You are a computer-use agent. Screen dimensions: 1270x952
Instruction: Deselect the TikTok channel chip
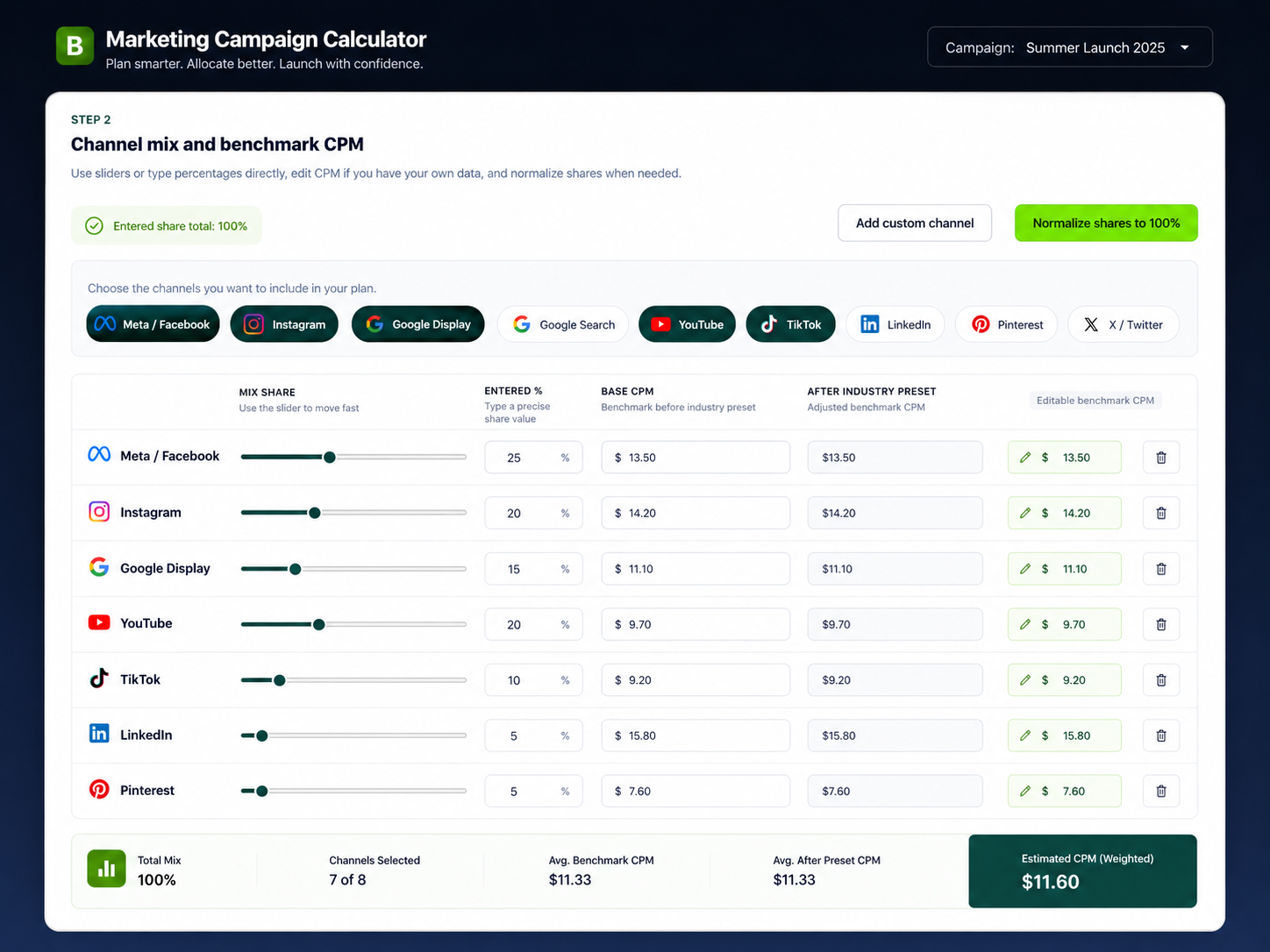click(791, 324)
